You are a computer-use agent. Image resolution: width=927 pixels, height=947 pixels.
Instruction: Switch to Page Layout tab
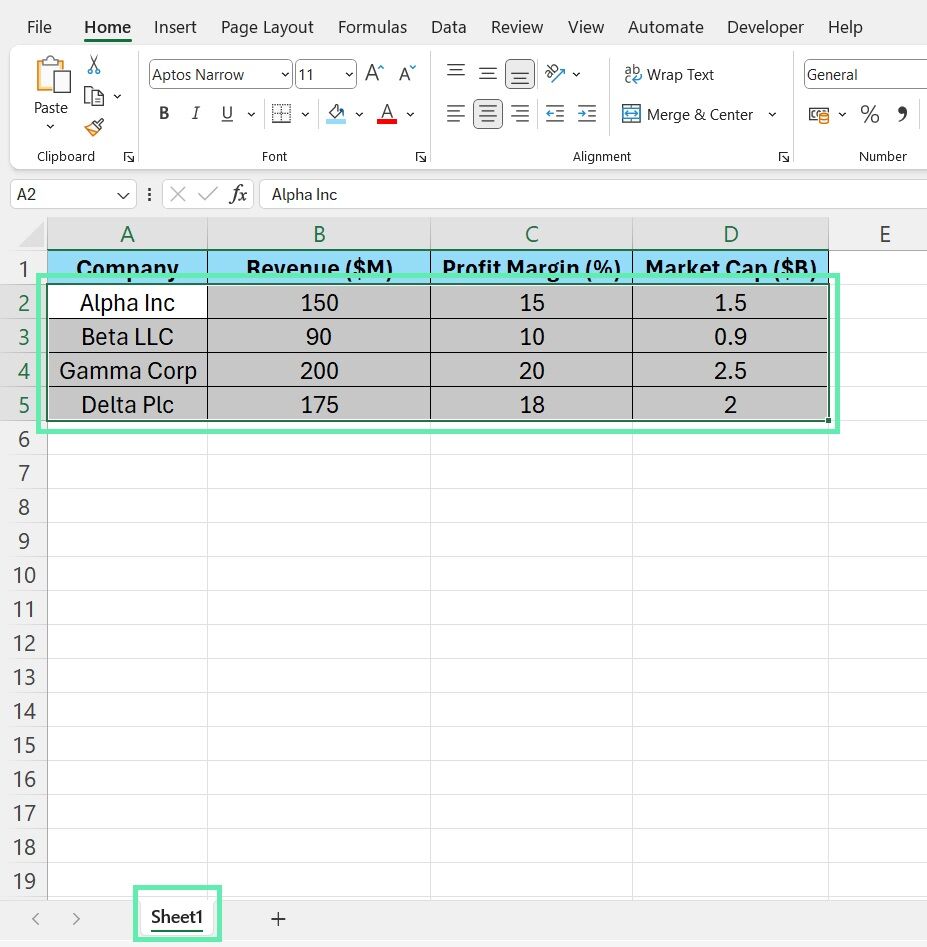pos(267,27)
